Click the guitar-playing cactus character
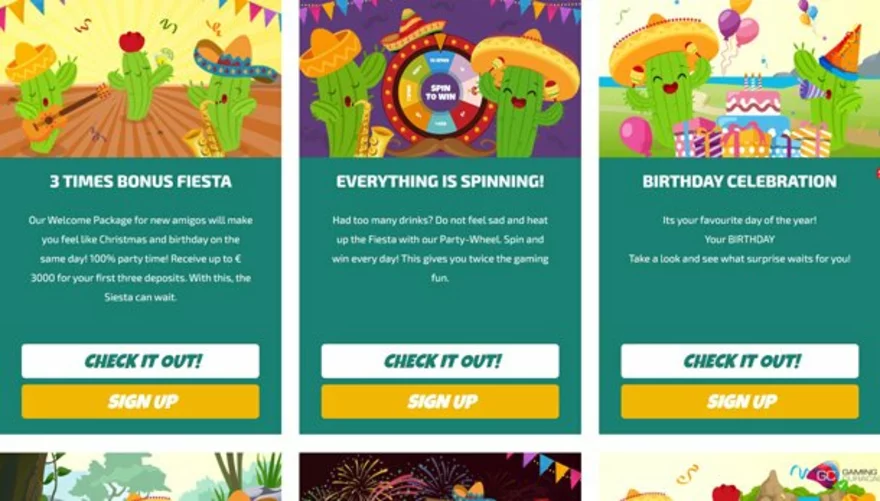 click(x=42, y=98)
